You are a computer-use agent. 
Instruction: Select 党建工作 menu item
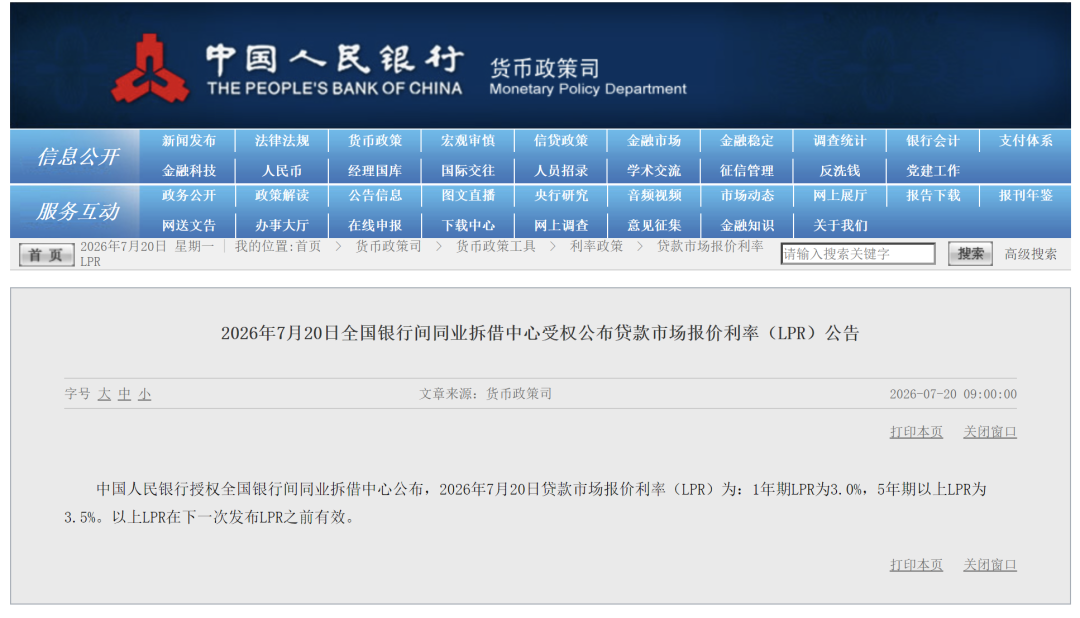933,171
